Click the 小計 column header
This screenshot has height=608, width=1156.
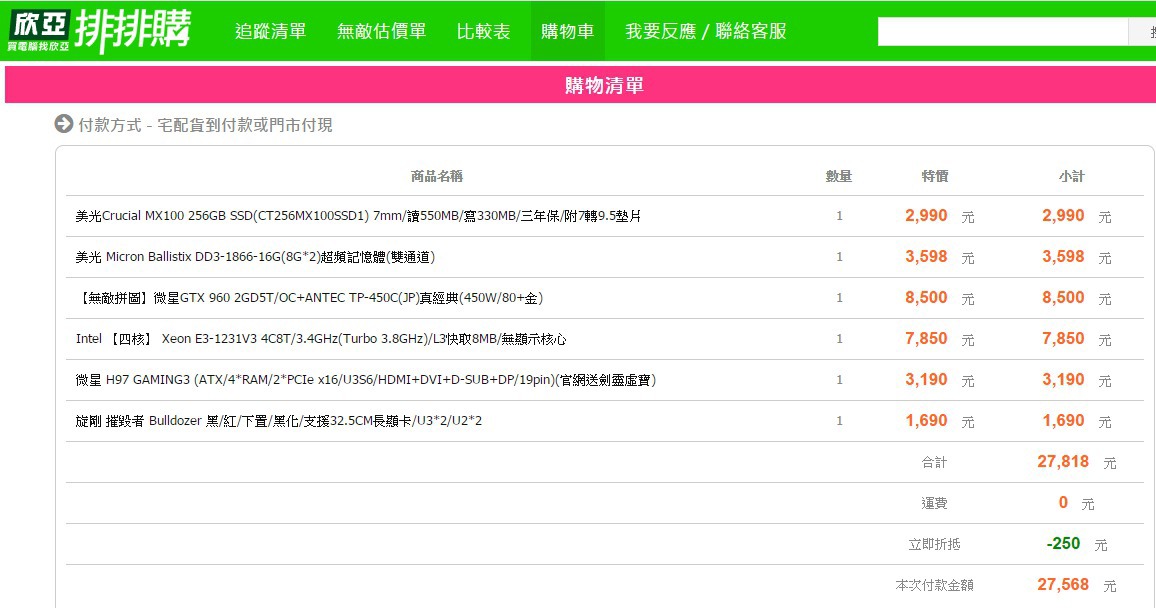tap(1072, 176)
